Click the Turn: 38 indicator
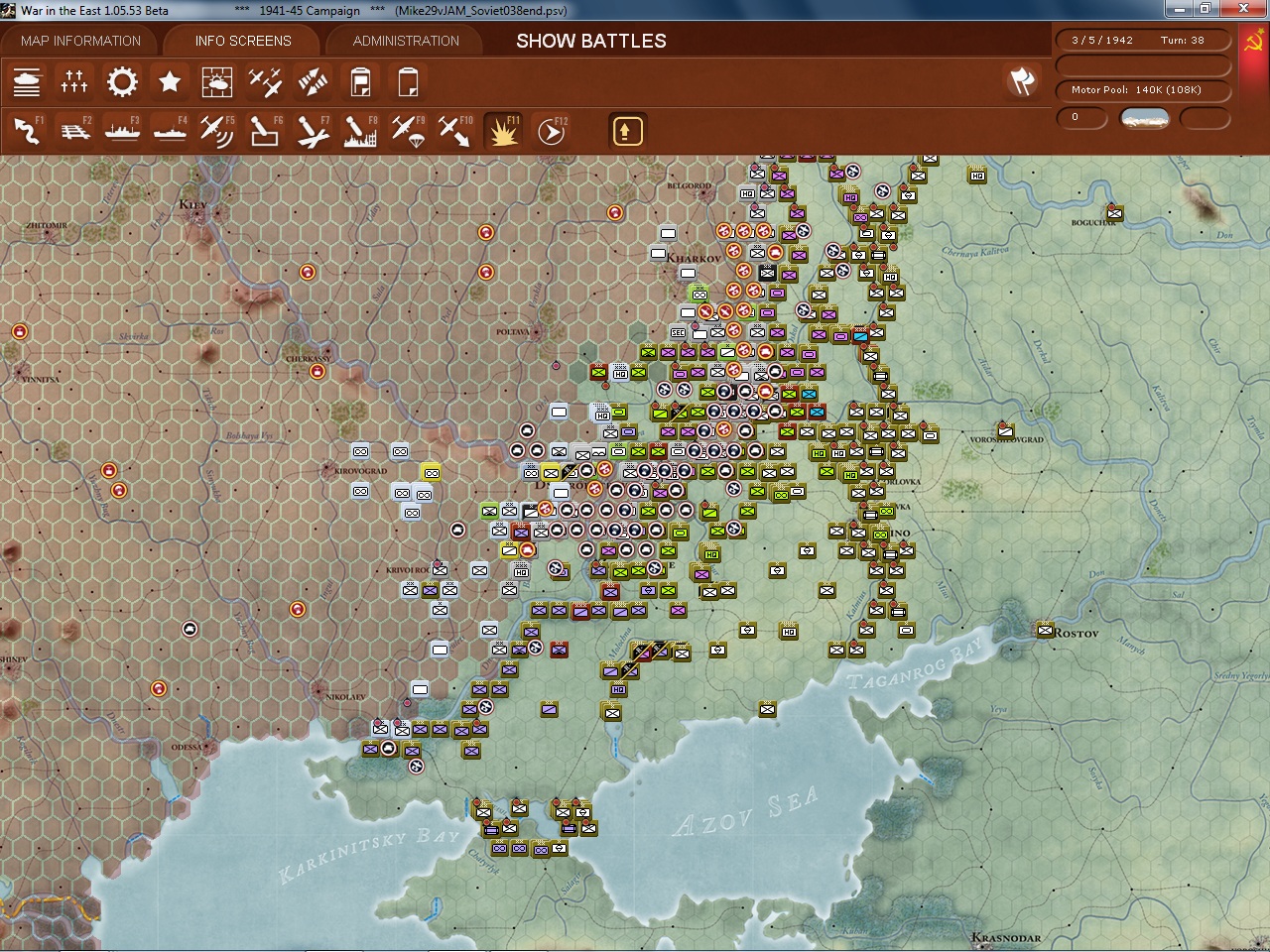Image resolution: width=1270 pixels, height=952 pixels. (x=1183, y=41)
